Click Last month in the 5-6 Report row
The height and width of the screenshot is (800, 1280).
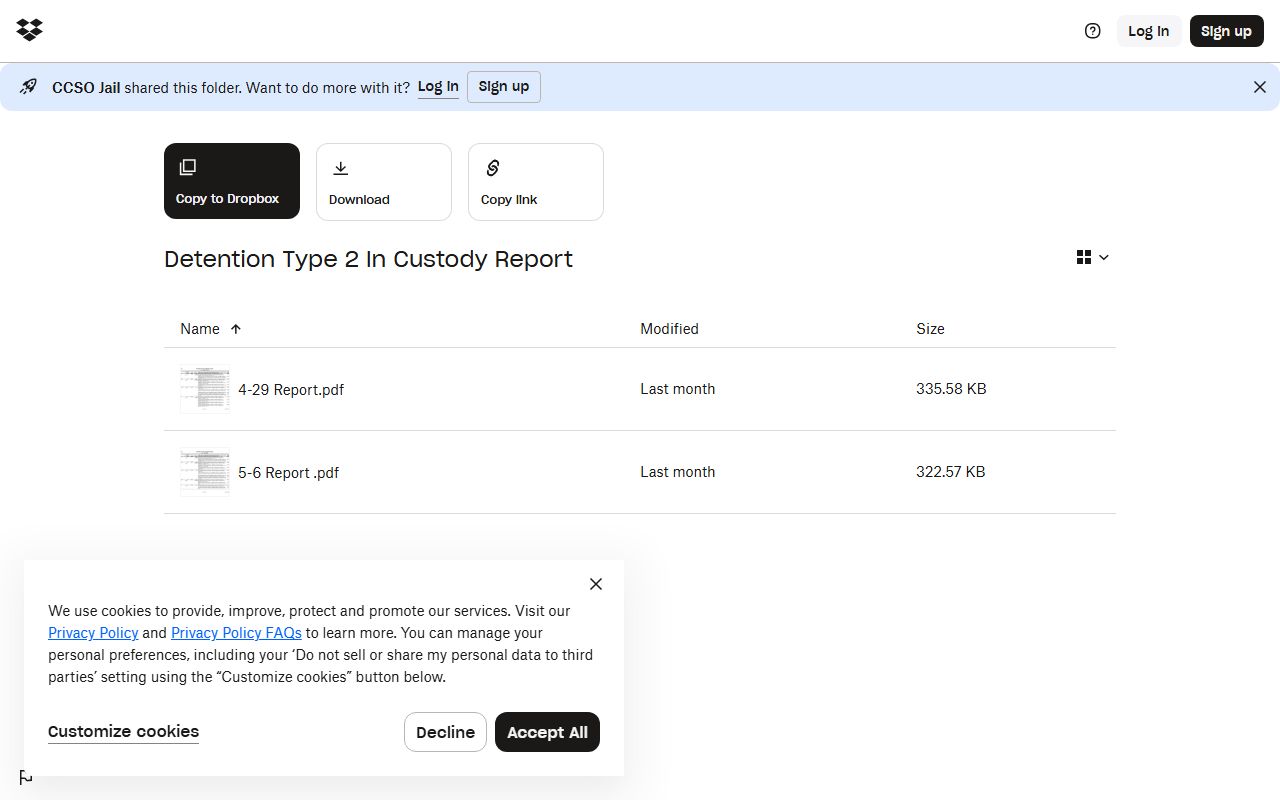tap(678, 472)
